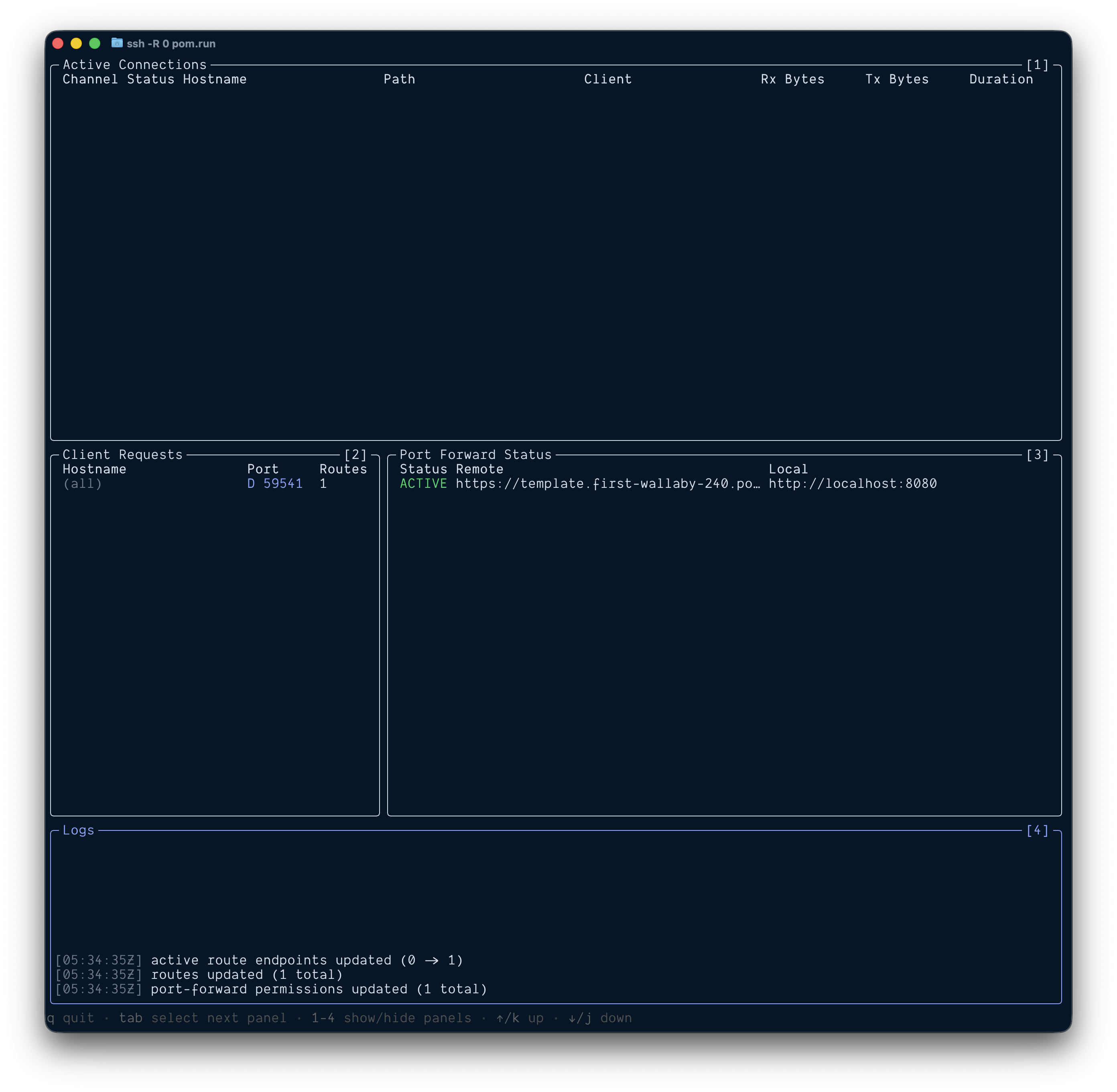
Task: Click the '1-4 show/hide panels' hint
Action: [x=391, y=1018]
